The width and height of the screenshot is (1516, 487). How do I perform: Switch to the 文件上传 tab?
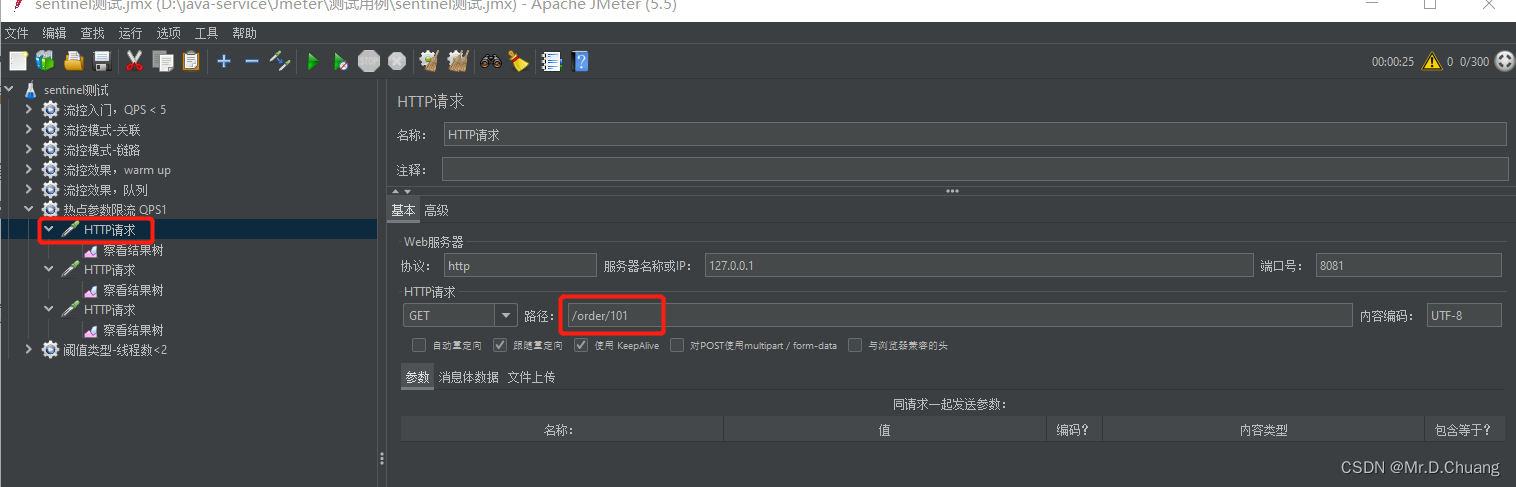(531, 377)
